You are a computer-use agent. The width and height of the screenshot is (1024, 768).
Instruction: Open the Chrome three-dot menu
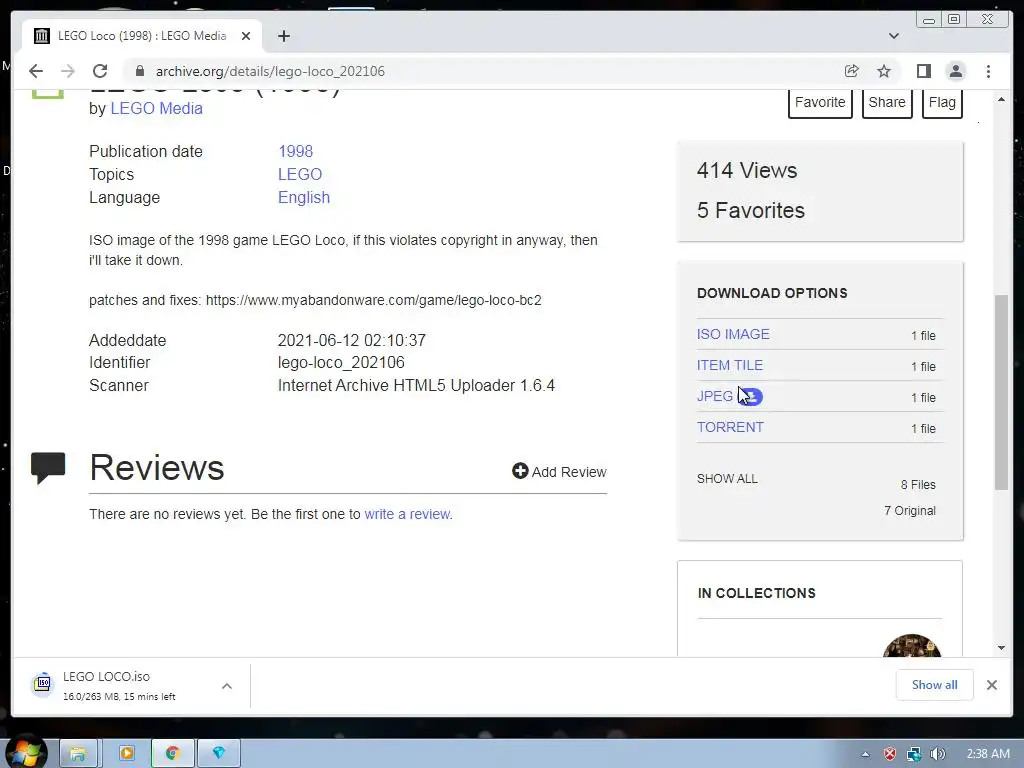tap(988, 71)
